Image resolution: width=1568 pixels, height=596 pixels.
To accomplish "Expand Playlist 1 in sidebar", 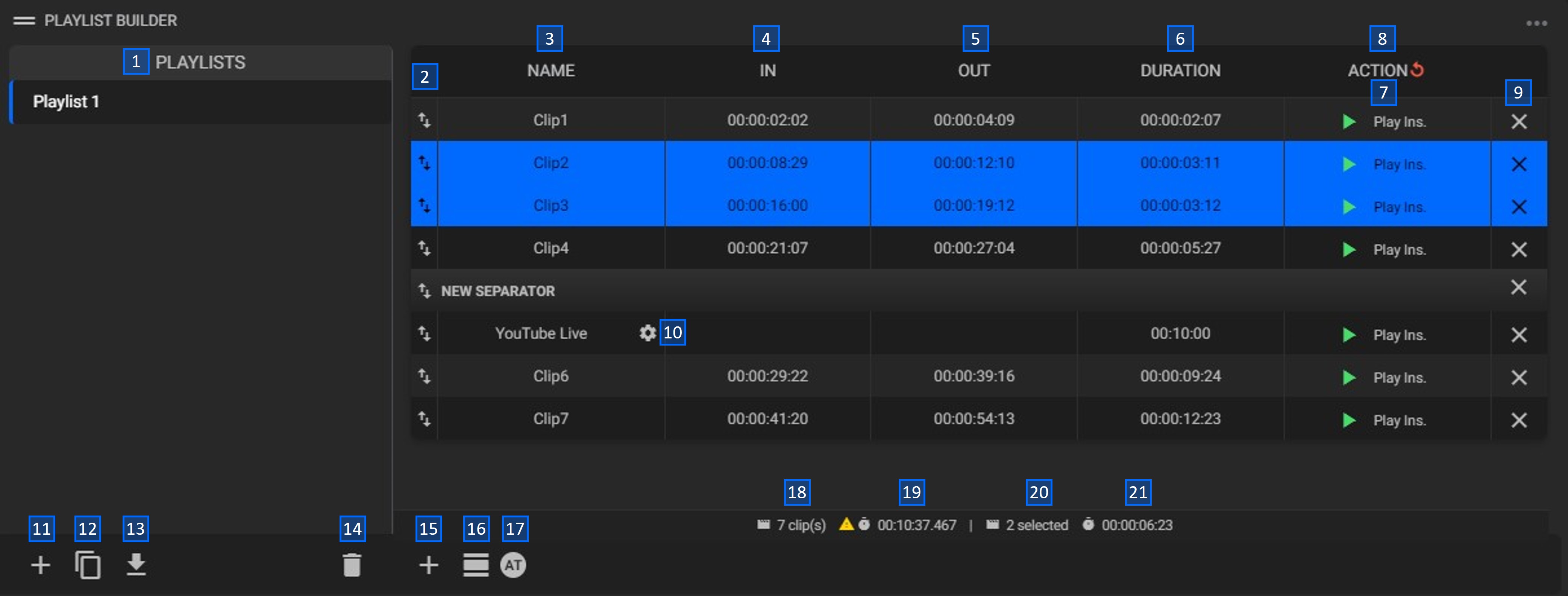I will click(x=66, y=102).
